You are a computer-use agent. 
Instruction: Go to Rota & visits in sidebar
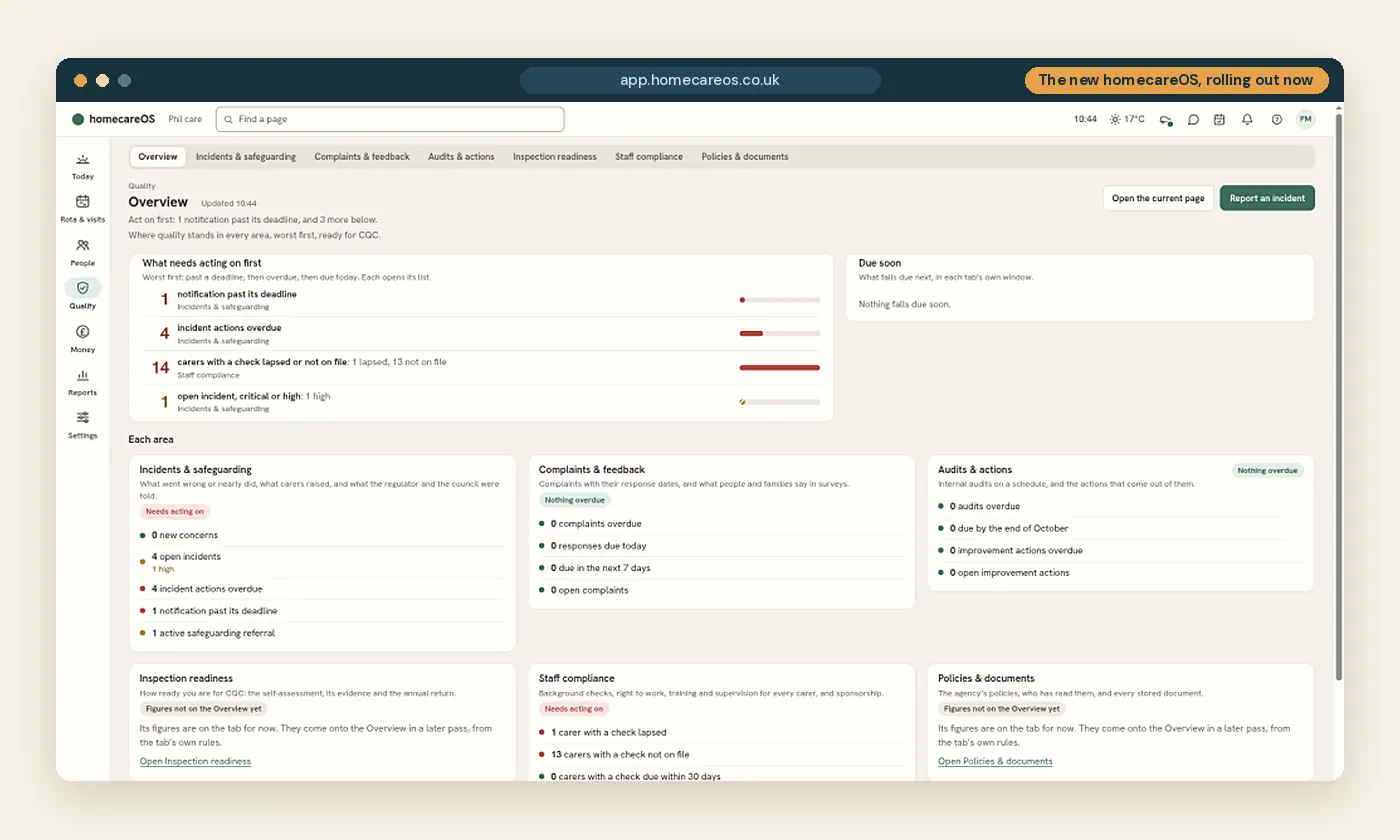(x=83, y=208)
